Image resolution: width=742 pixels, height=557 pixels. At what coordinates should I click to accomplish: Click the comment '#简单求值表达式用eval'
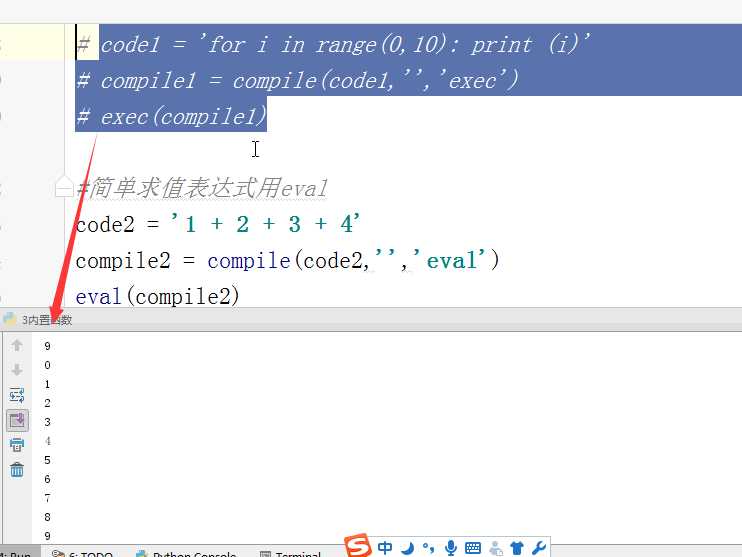[x=202, y=188]
